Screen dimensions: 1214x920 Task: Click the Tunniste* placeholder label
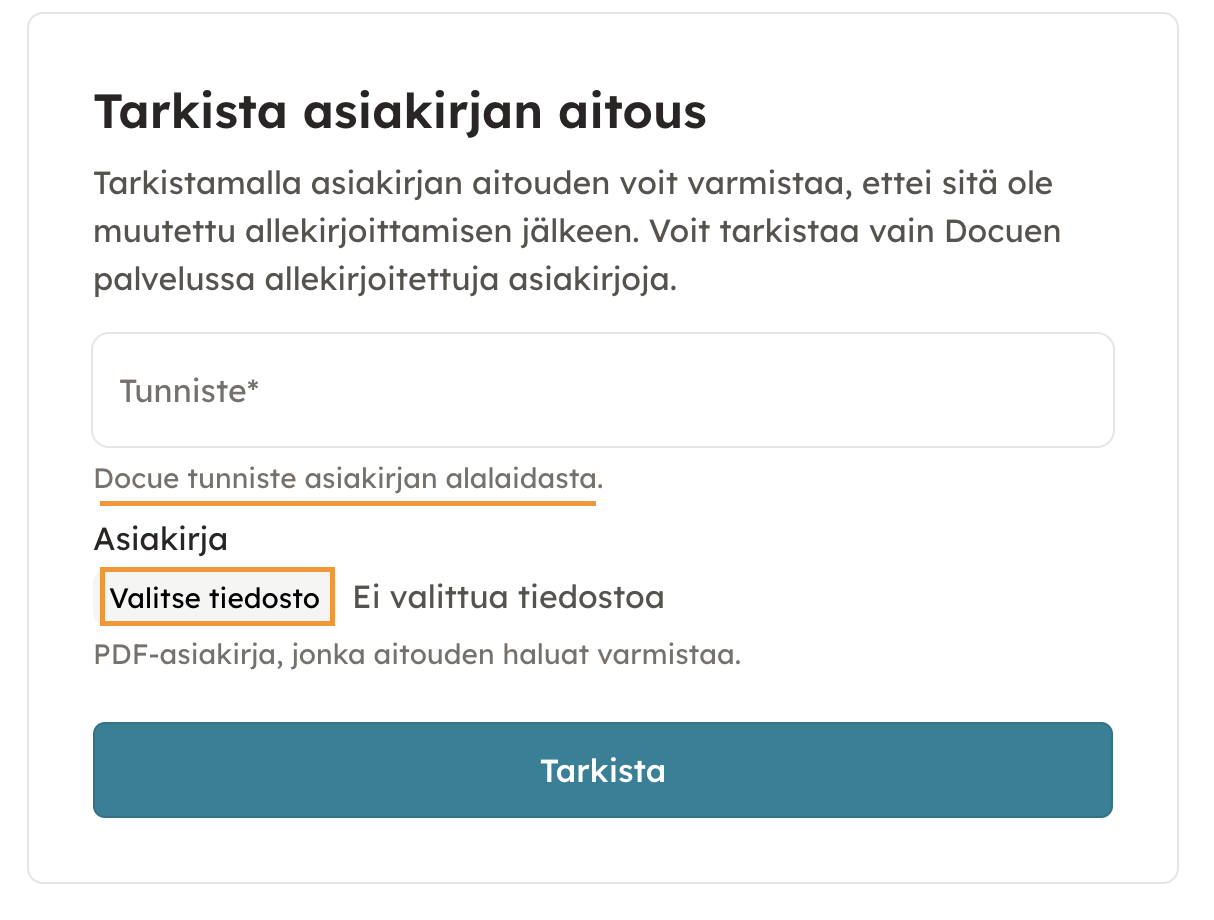189,390
